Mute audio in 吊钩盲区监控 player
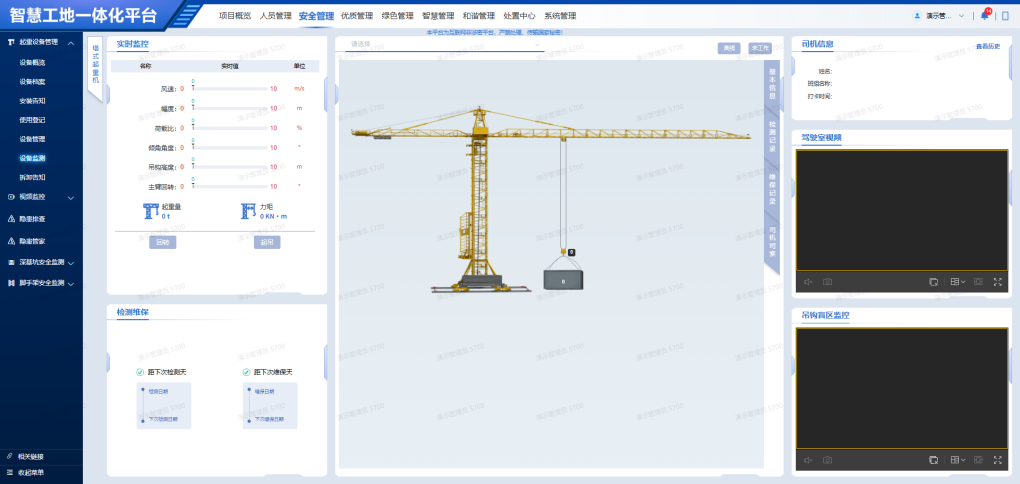 point(808,460)
